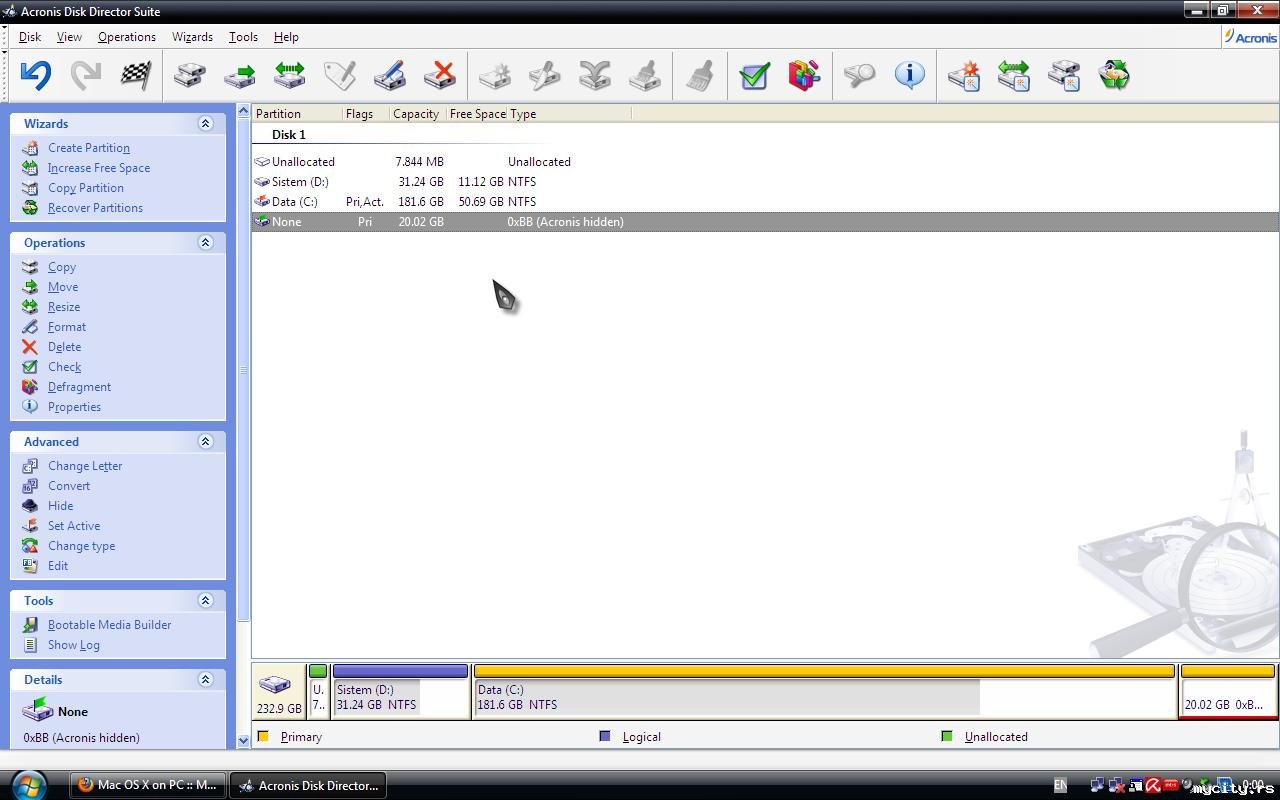Click the Free Space column header
The image size is (1280, 800).
tap(477, 114)
